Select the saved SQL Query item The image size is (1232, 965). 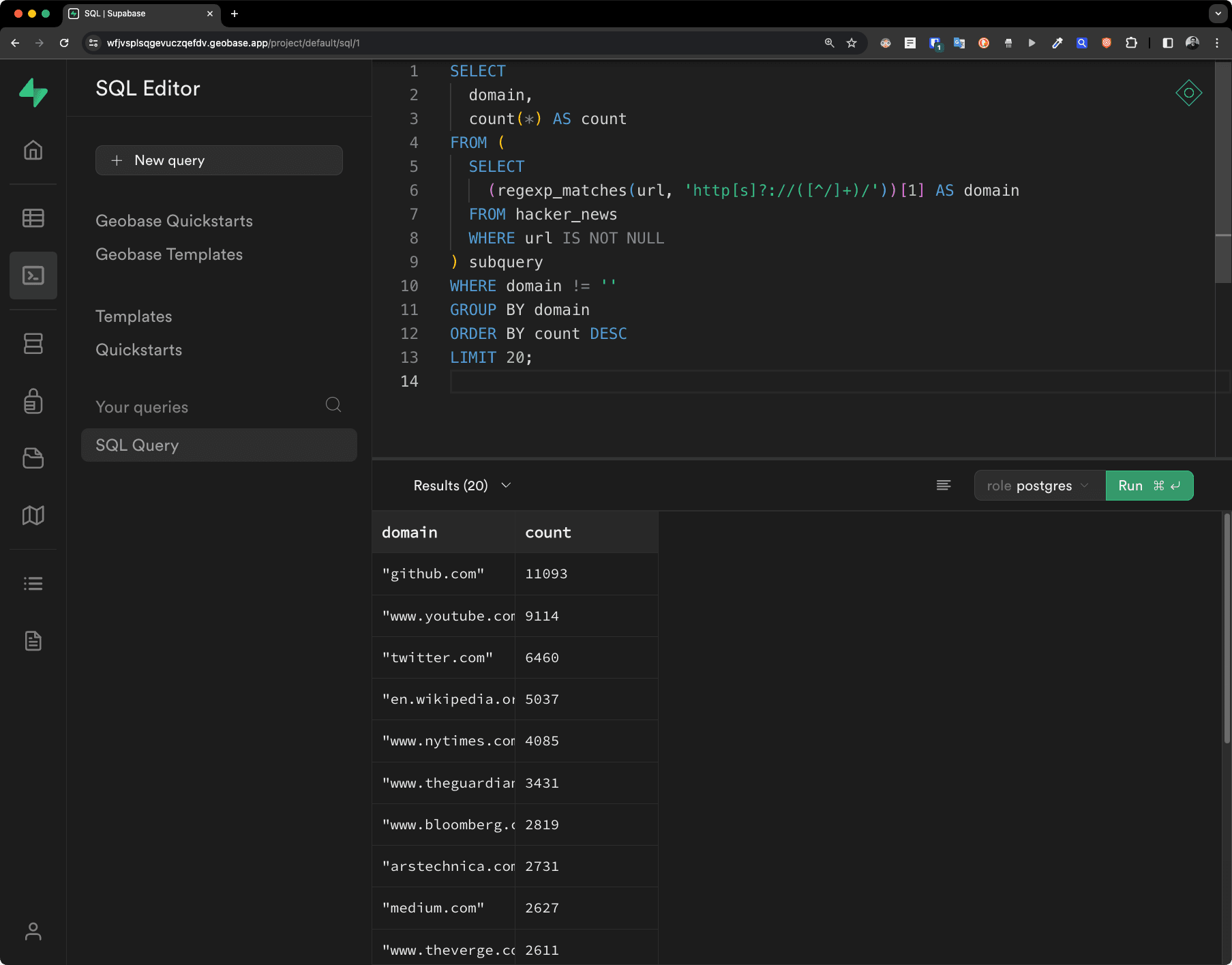[219, 445]
